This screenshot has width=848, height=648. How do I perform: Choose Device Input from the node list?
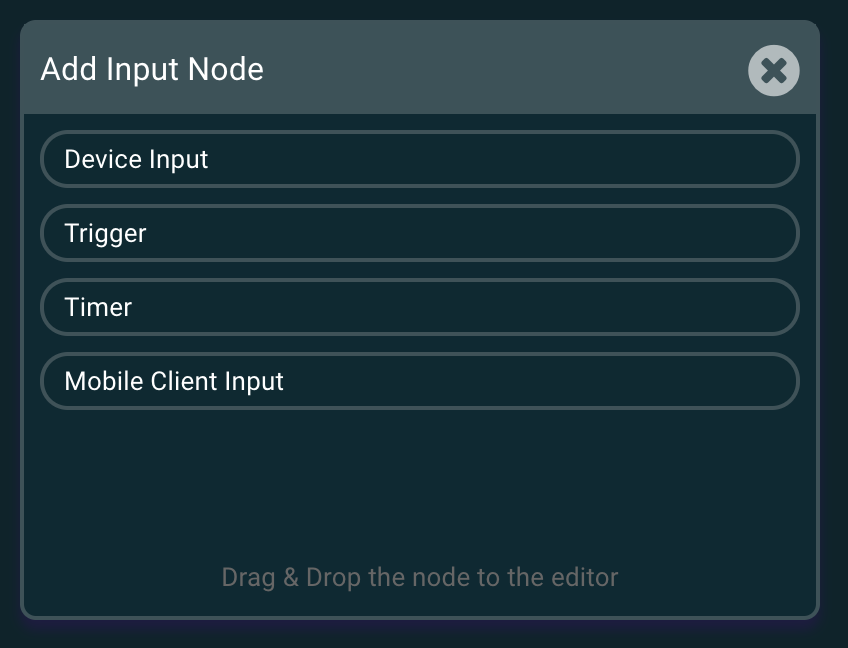(420, 159)
